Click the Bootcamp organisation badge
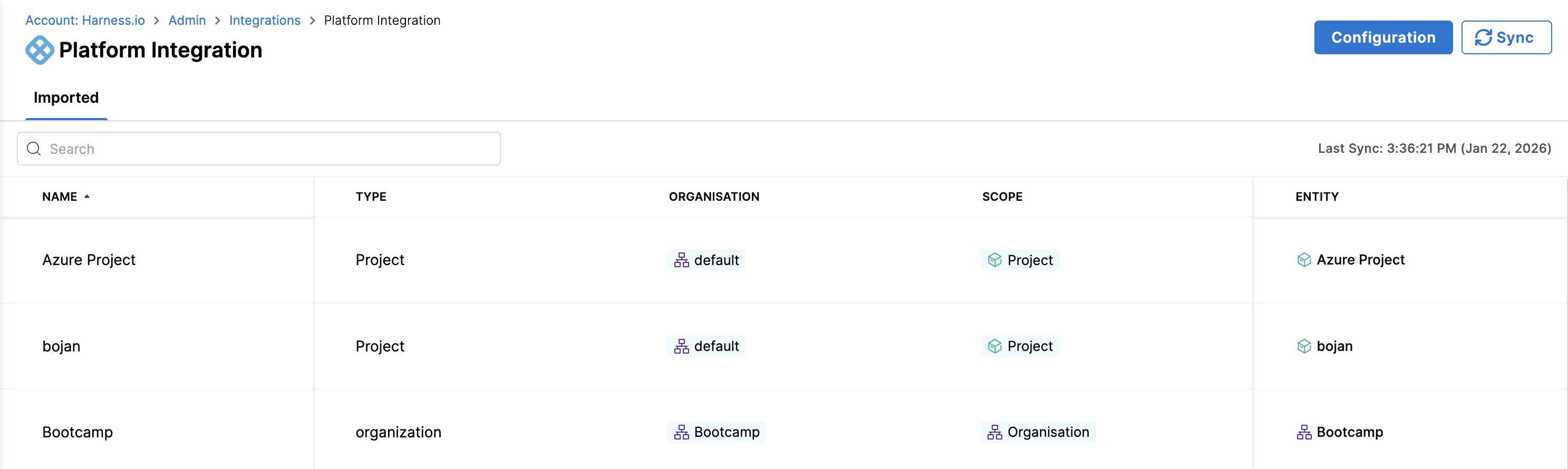1568x469 pixels. click(x=717, y=432)
